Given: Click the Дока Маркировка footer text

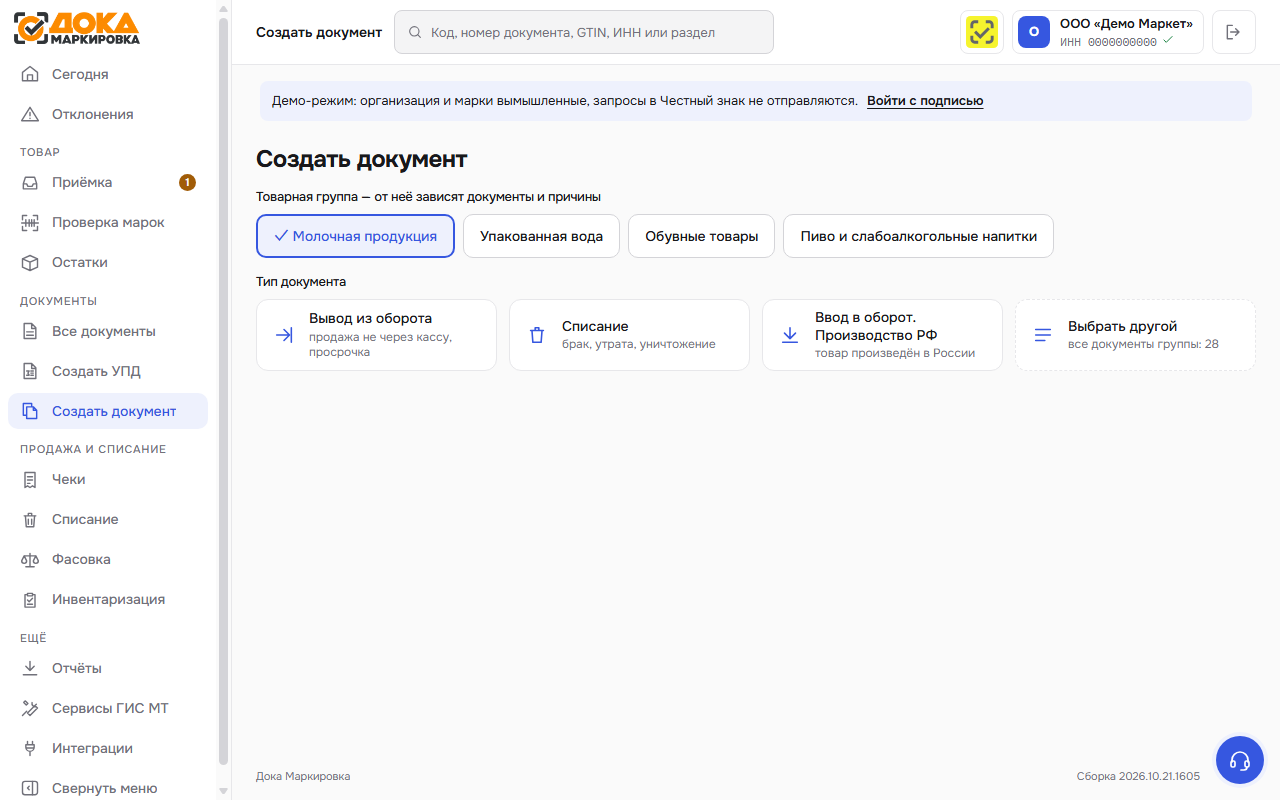Looking at the screenshot, I should click(303, 776).
